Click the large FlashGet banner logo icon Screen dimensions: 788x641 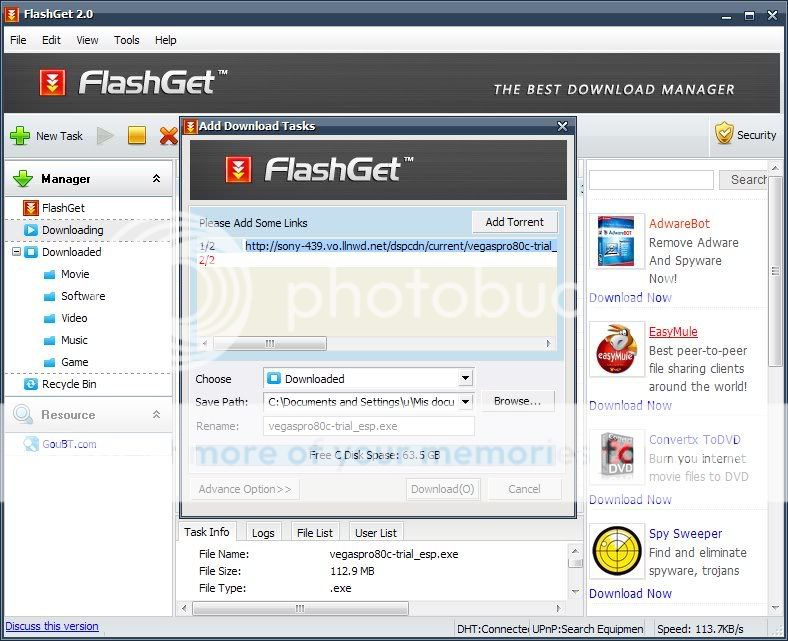pyautogui.click(x=52, y=82)
